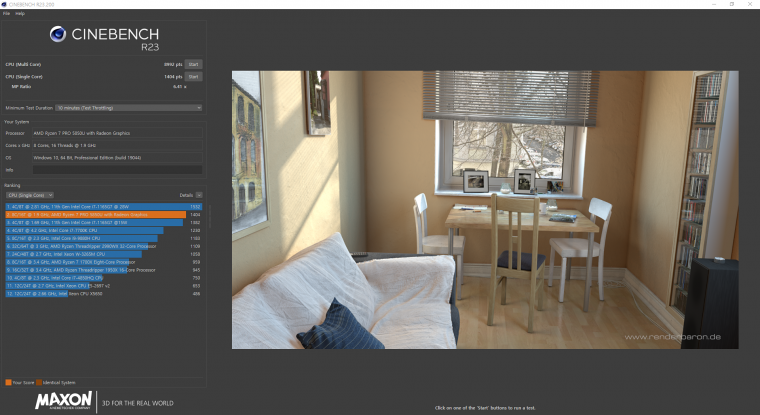Image resolution: width=760 pixels, height=415 pixels.
Task: Click the Maxon logo
Action: [63, 401]
